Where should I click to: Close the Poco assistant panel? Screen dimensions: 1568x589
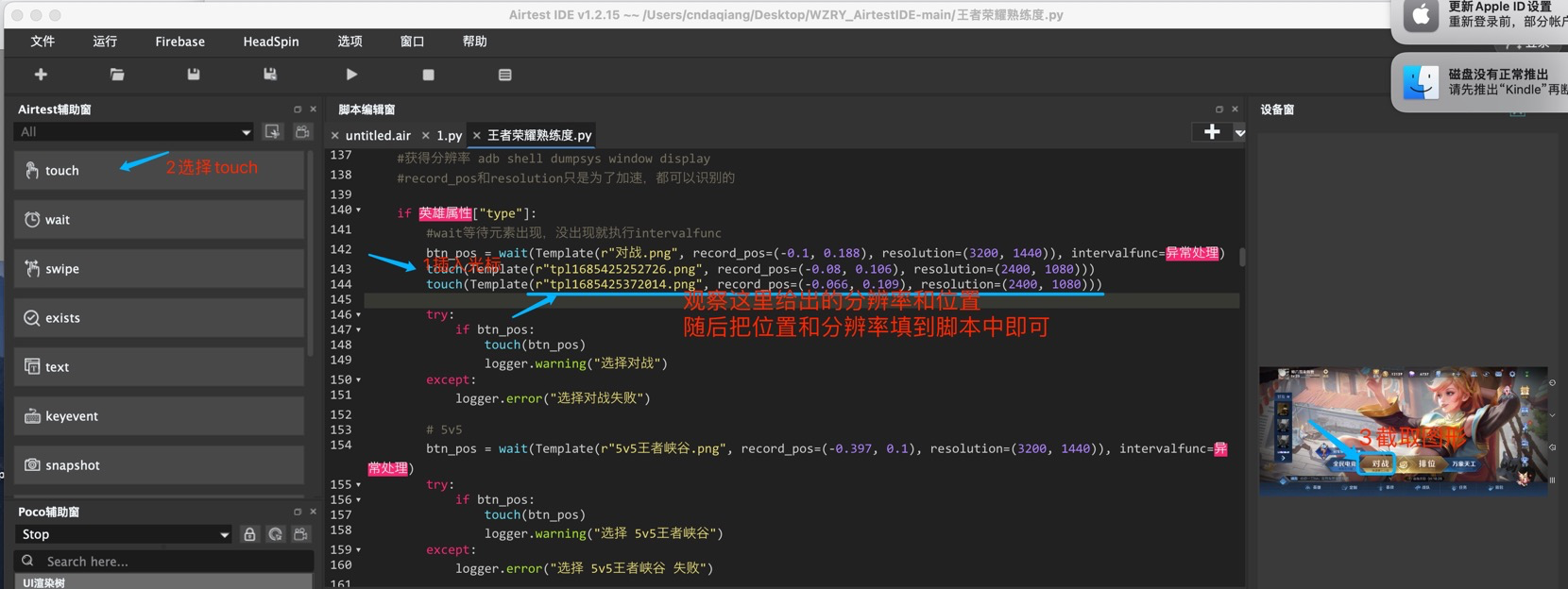[314, 512]
